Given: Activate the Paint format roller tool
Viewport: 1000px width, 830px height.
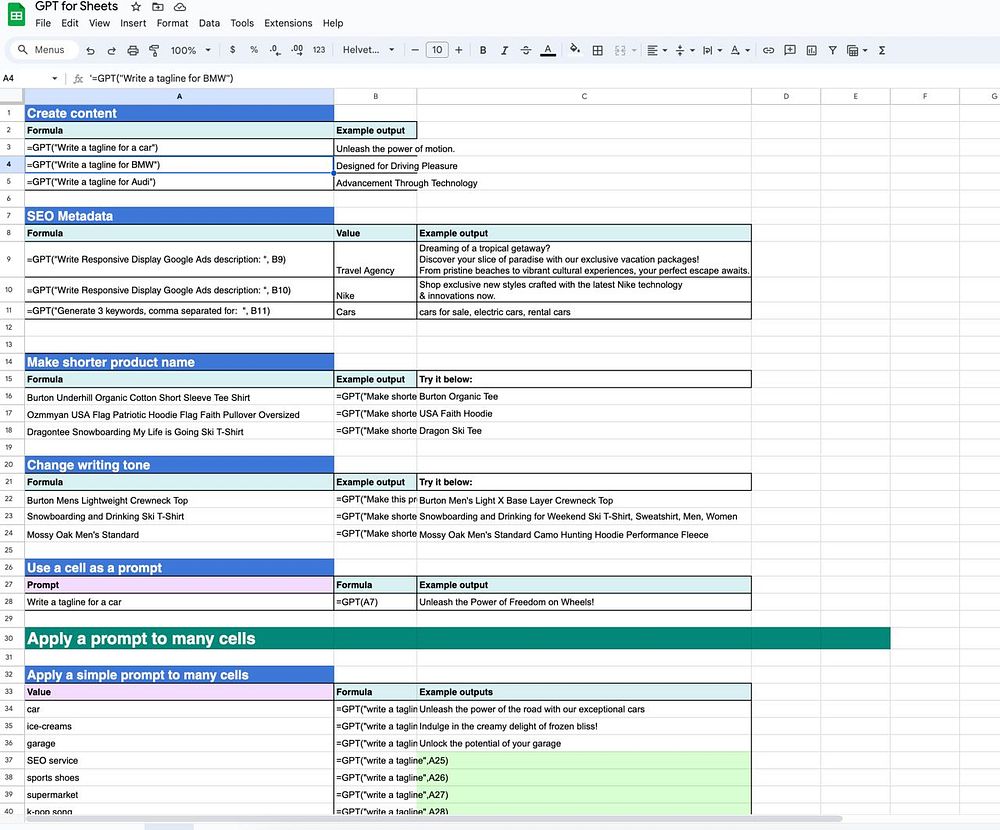Looking at the screenshot, I should [154, 50].
